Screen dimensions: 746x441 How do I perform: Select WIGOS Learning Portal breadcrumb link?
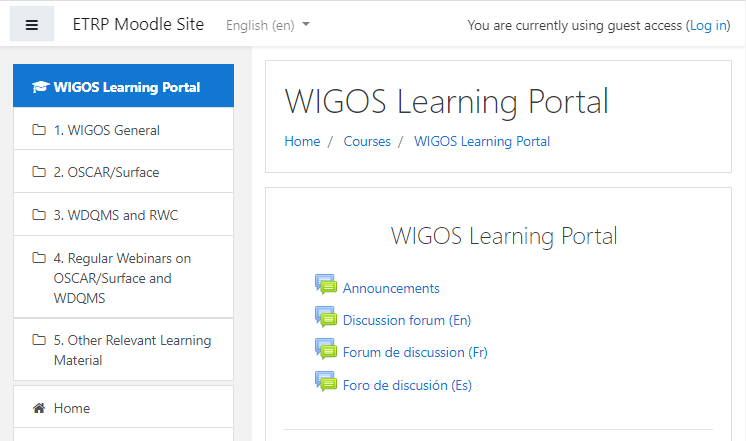point(482,141)
